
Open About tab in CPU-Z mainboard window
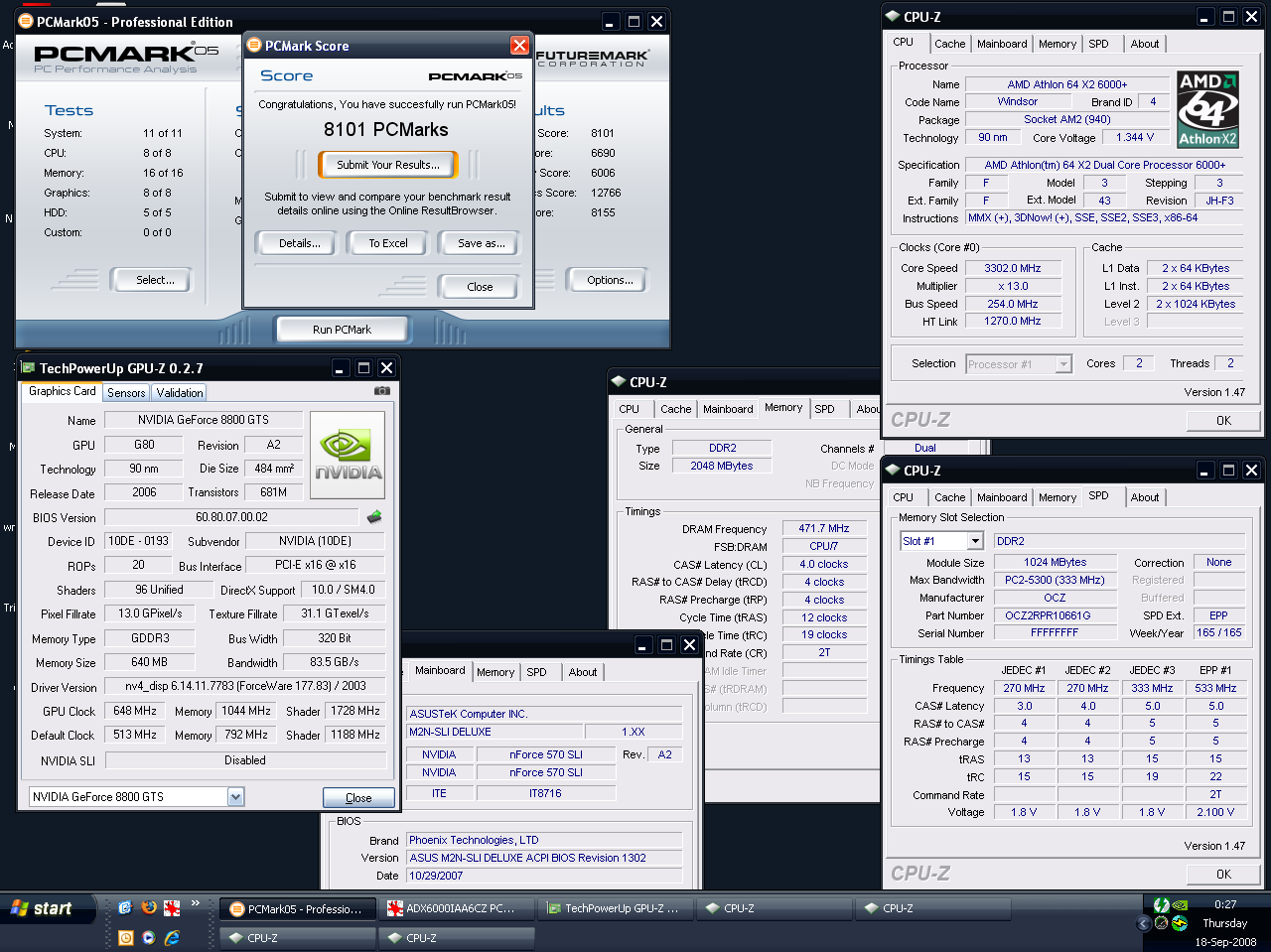point(583,672)
